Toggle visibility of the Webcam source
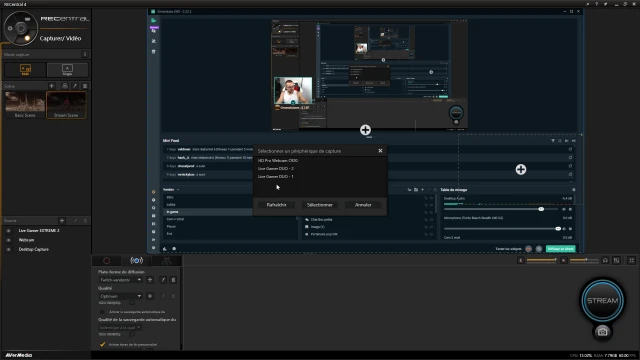Viewport: 640px width, 360px height. point(8,240)
